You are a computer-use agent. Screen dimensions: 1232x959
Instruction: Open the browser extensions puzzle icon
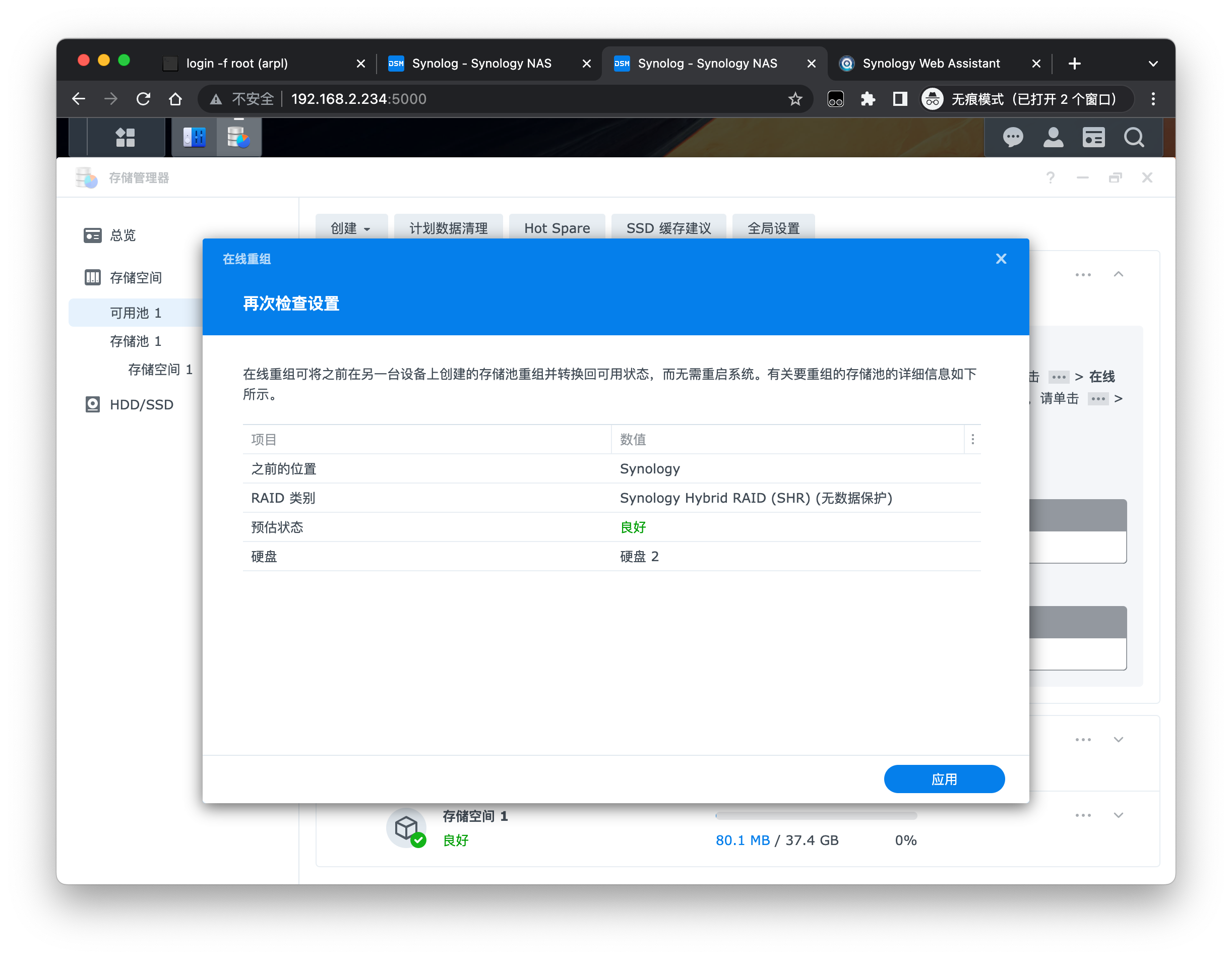coord(868,99)
